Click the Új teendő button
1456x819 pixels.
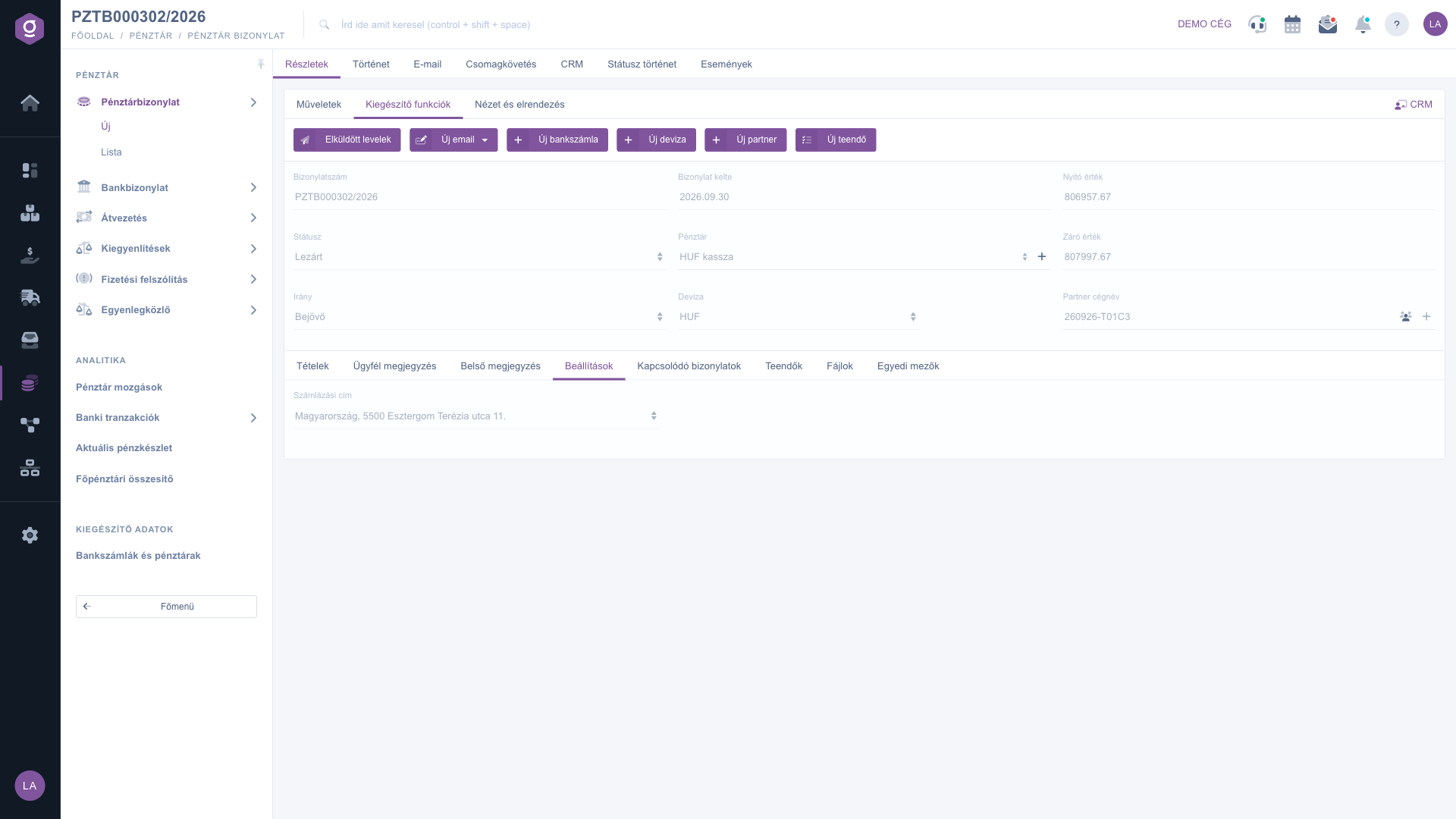(x=836, y=140)
